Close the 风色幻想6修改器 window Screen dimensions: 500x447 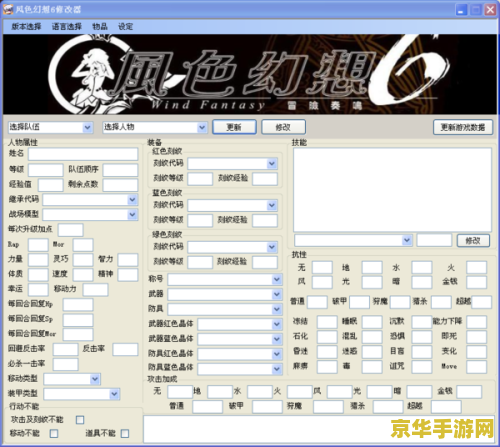coord(490,9)
